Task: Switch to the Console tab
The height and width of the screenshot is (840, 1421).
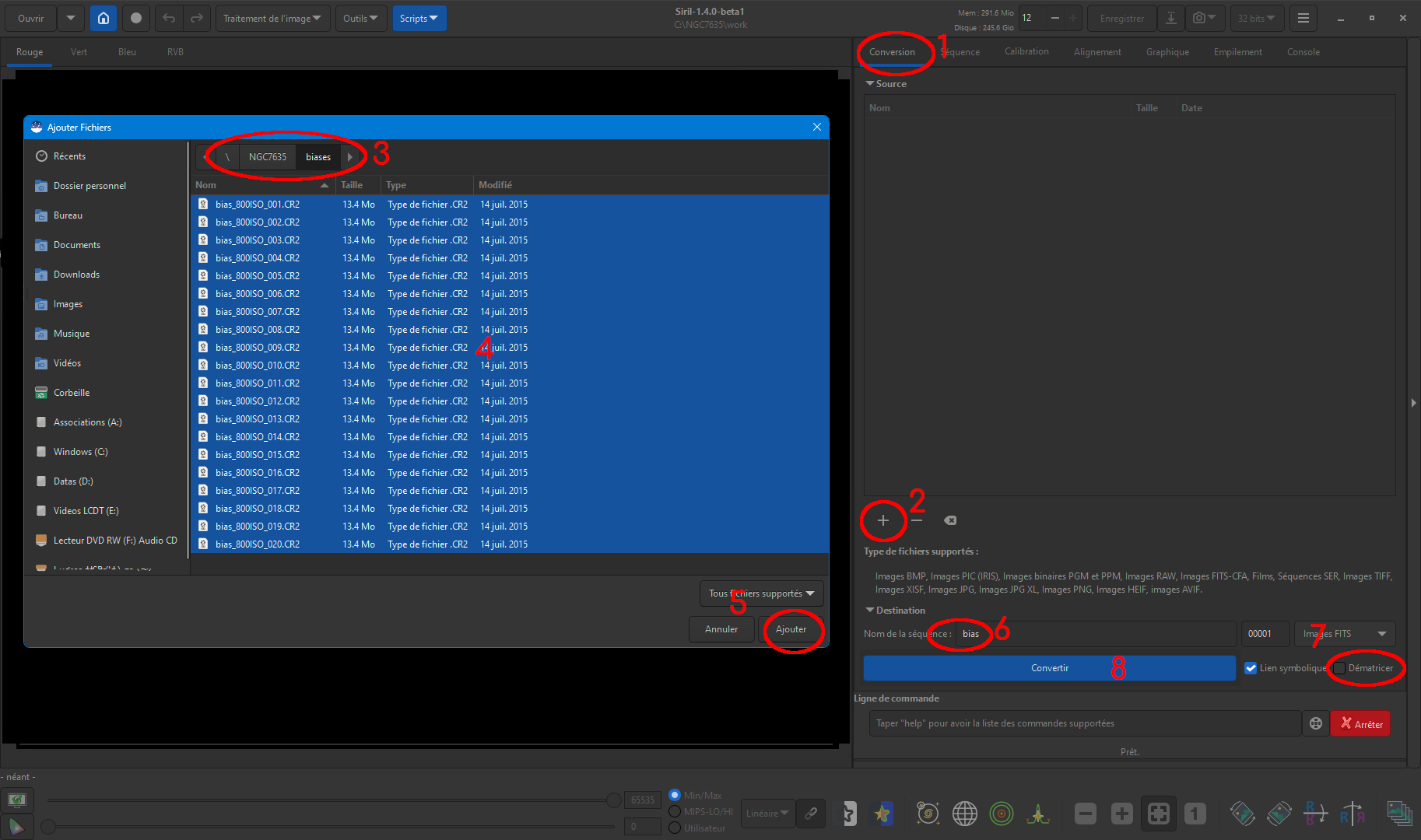Action: (x=1303, y=51)
